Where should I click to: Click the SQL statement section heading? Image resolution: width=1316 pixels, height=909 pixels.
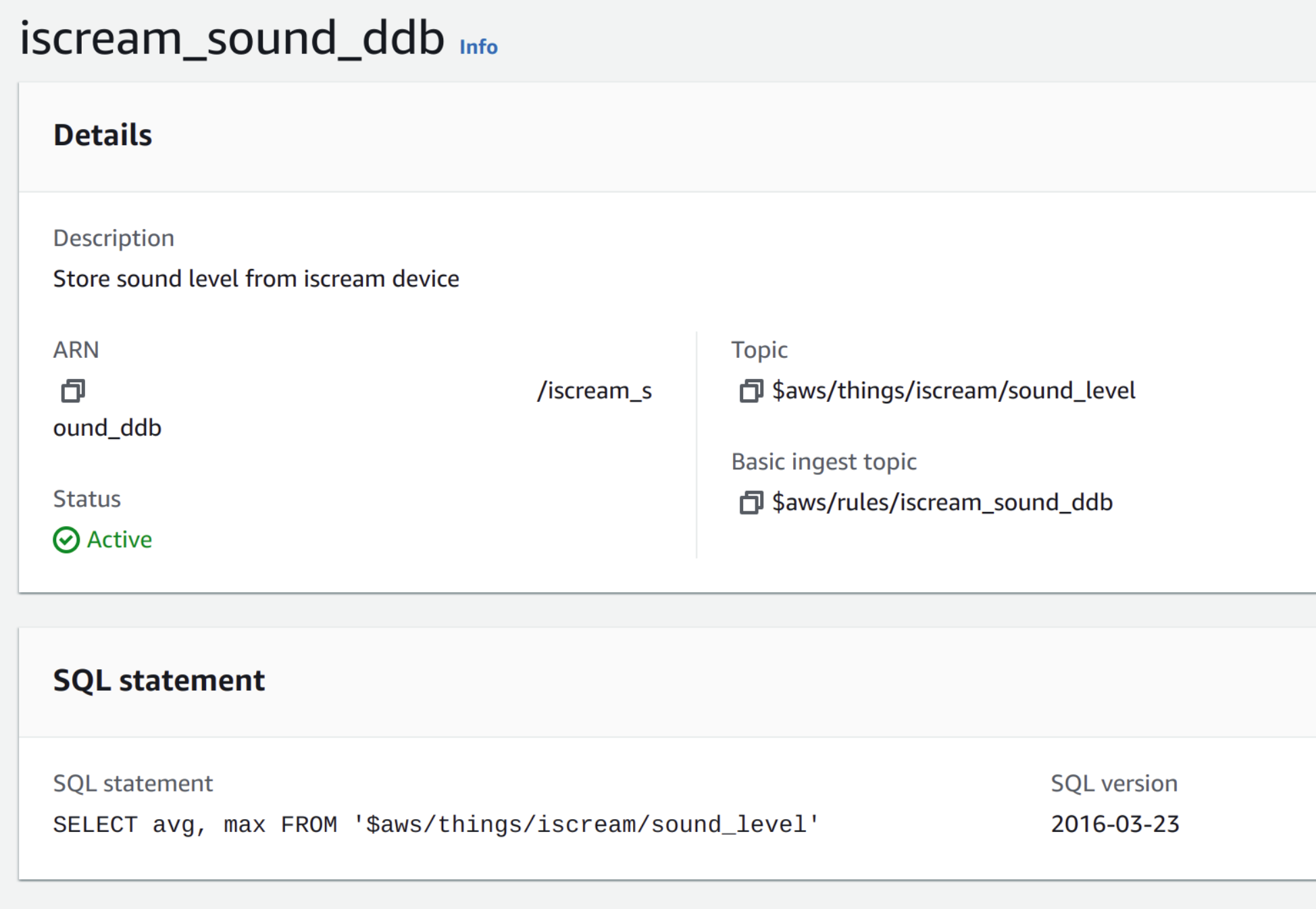[159, 680]
